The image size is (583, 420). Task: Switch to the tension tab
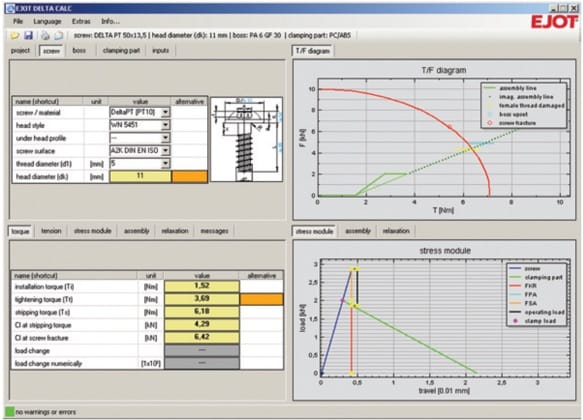[x=51, y=231]
